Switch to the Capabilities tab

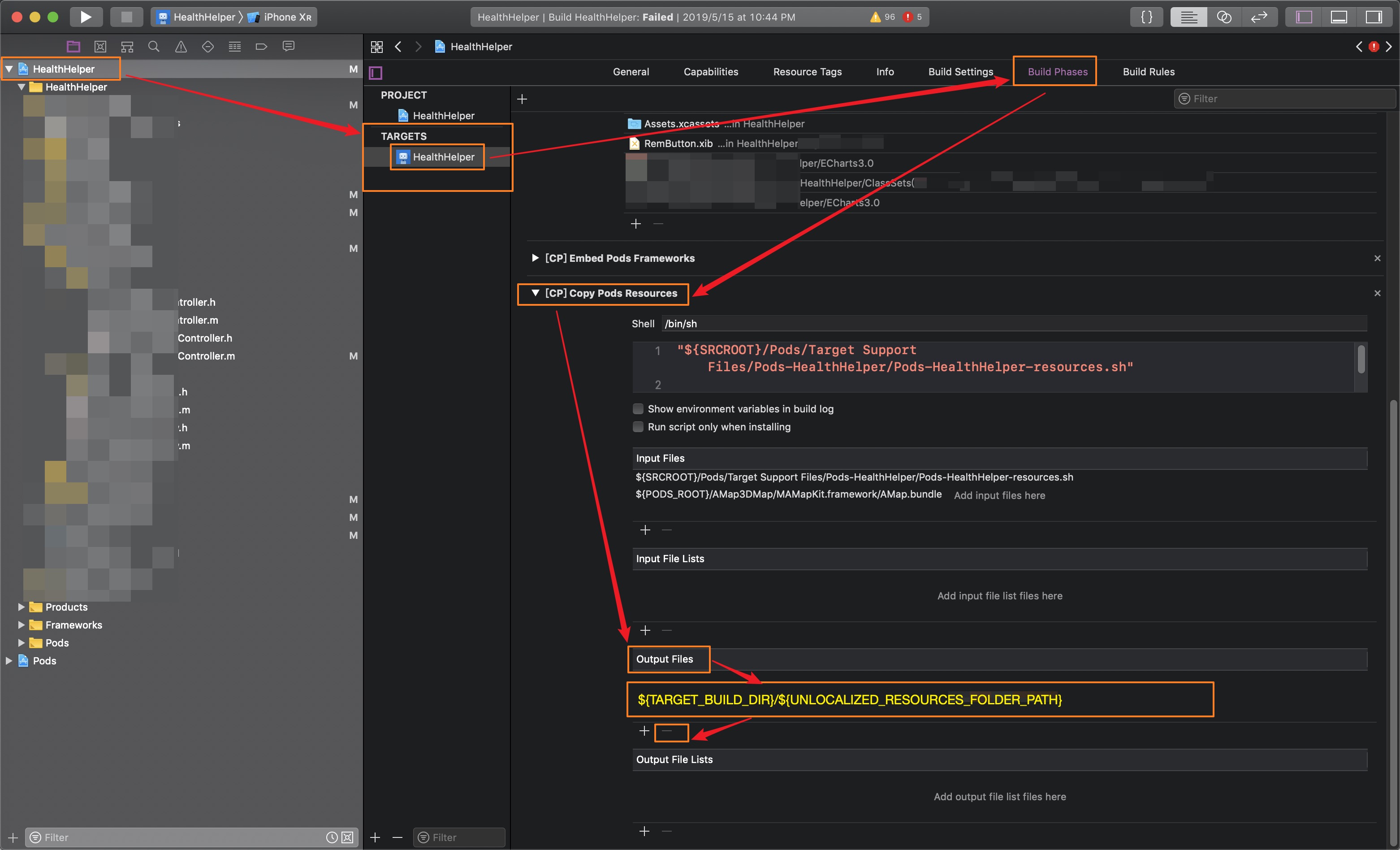711,72
